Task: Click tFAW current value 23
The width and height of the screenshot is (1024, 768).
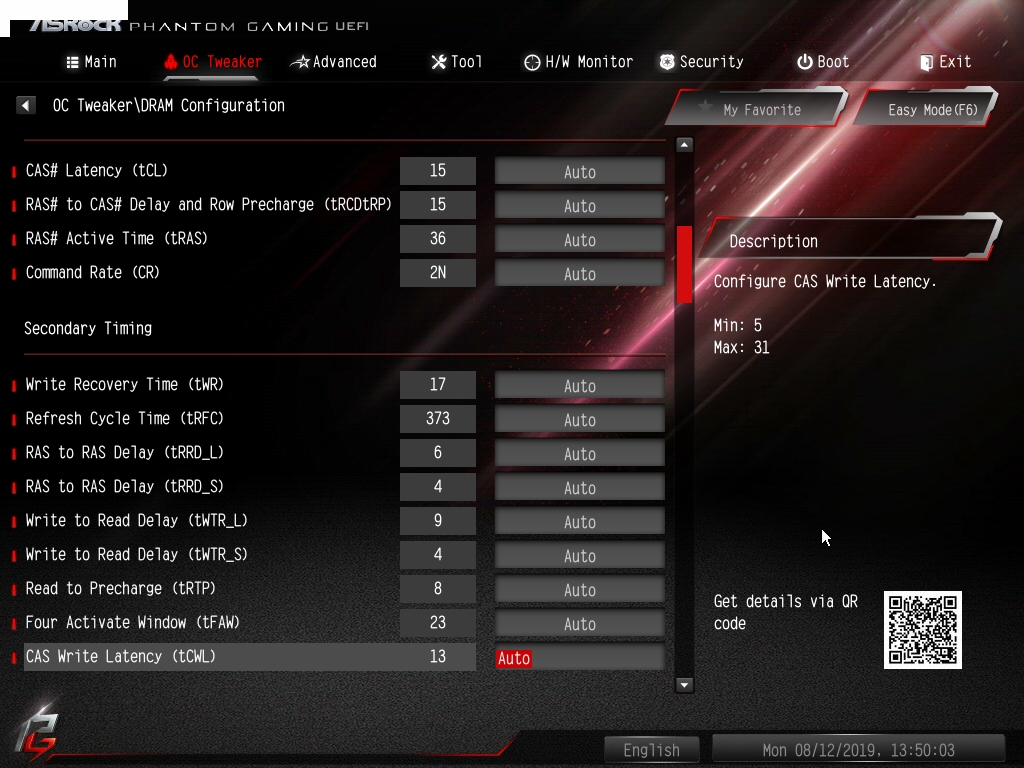Action: click(x=438, y=622)
